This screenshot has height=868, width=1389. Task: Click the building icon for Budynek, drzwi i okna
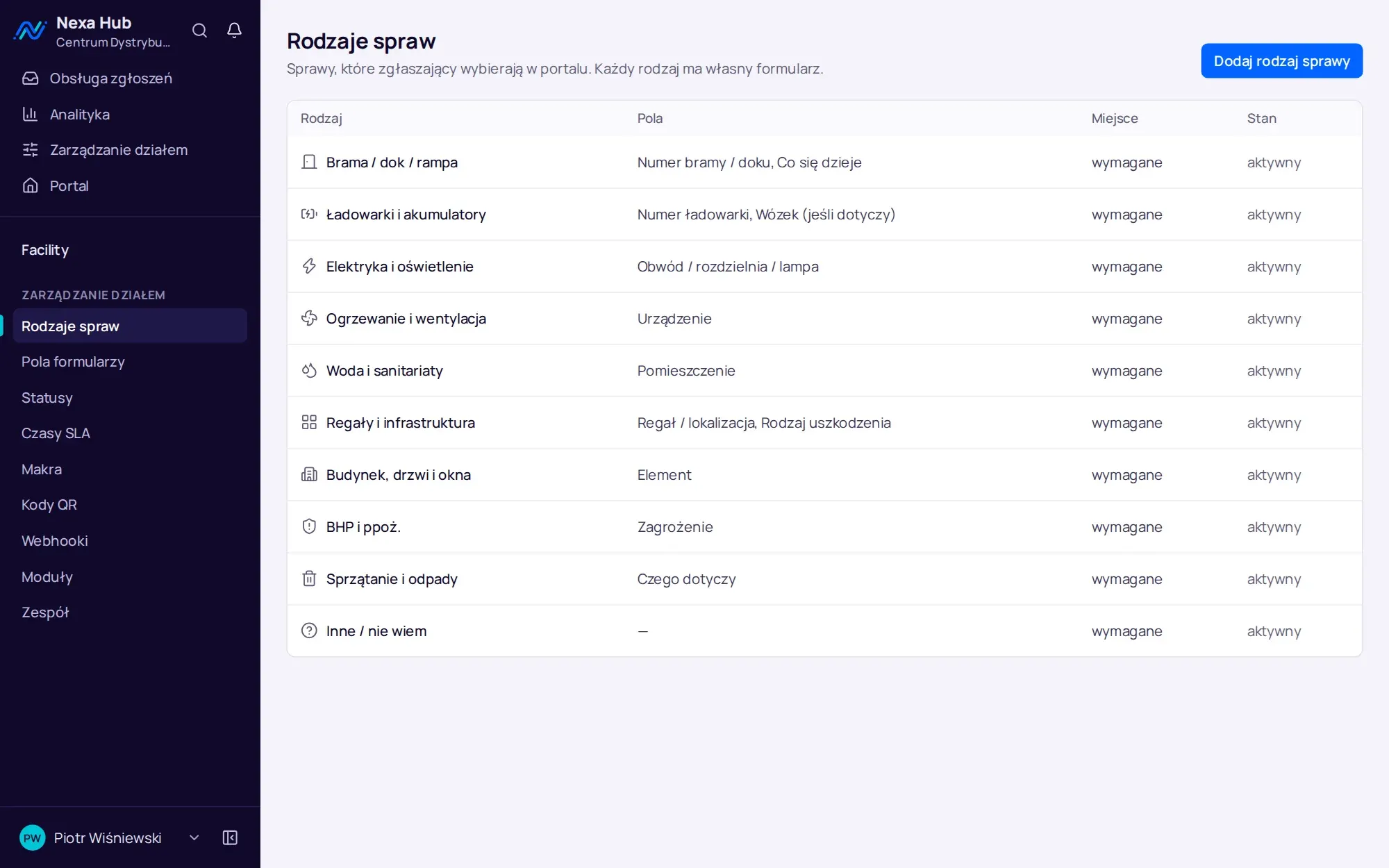click(309, 474)
